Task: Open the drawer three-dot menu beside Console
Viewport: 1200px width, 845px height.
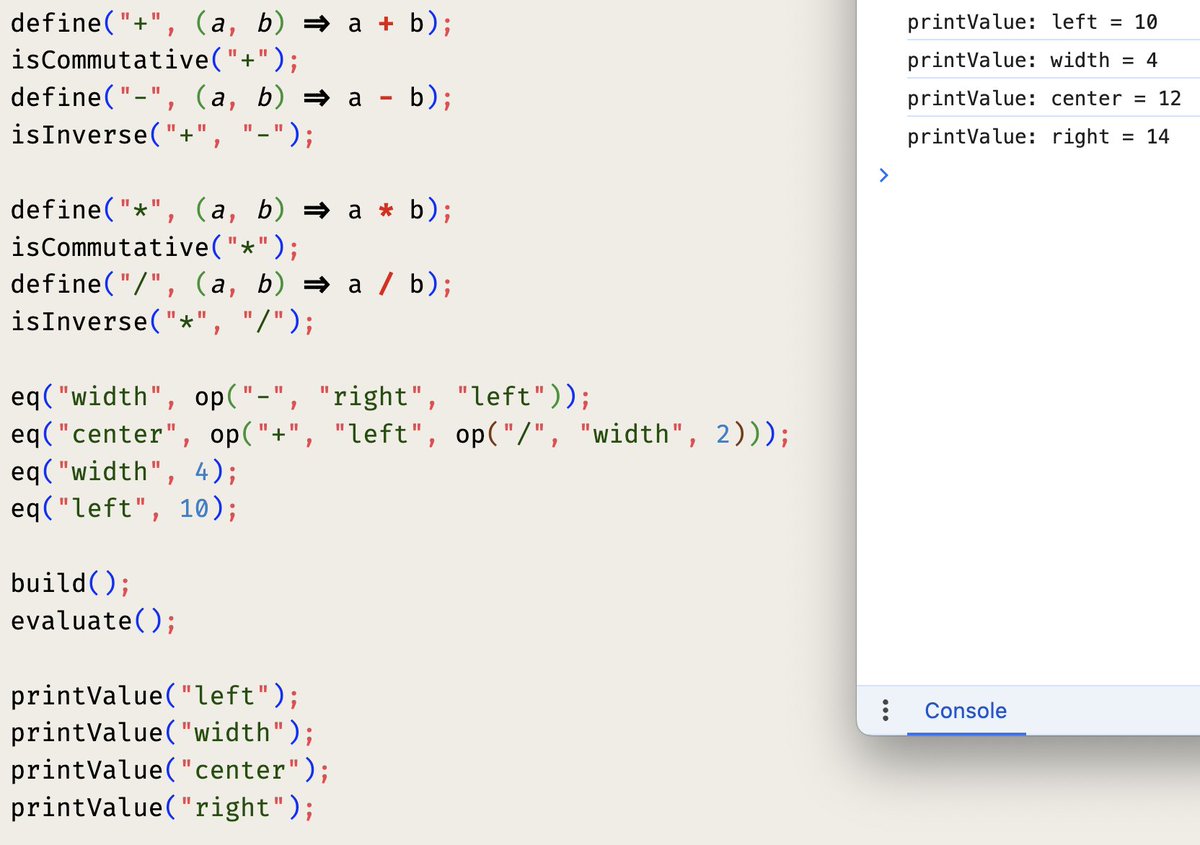Action: (x=884, y=711)
